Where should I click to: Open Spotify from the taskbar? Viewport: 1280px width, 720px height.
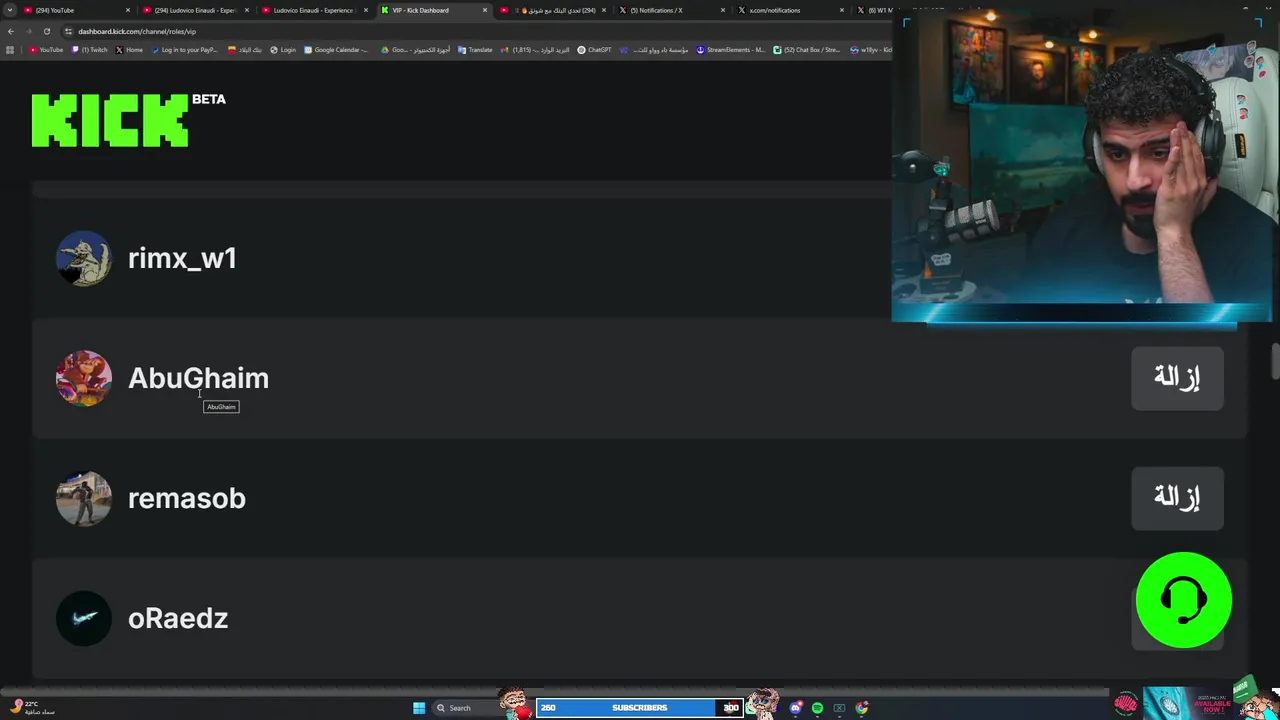click(x=817, y=708)
